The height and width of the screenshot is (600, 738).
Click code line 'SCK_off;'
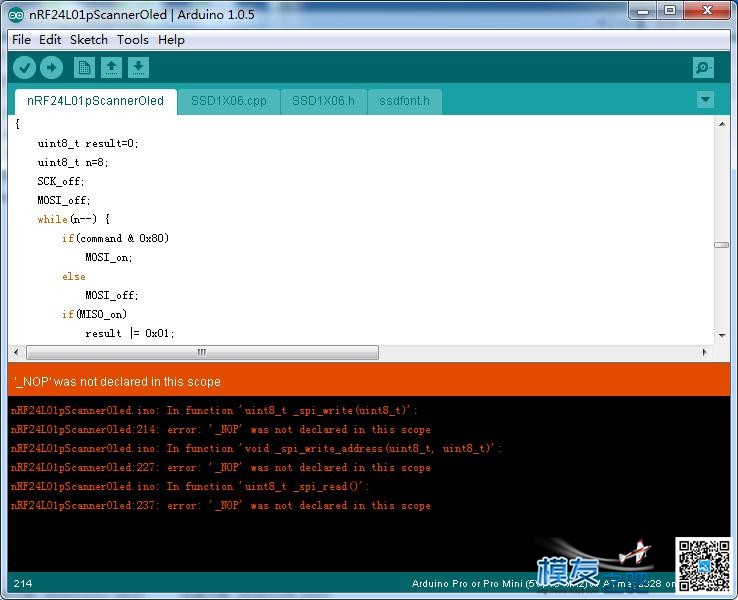(x=61, y=182)
